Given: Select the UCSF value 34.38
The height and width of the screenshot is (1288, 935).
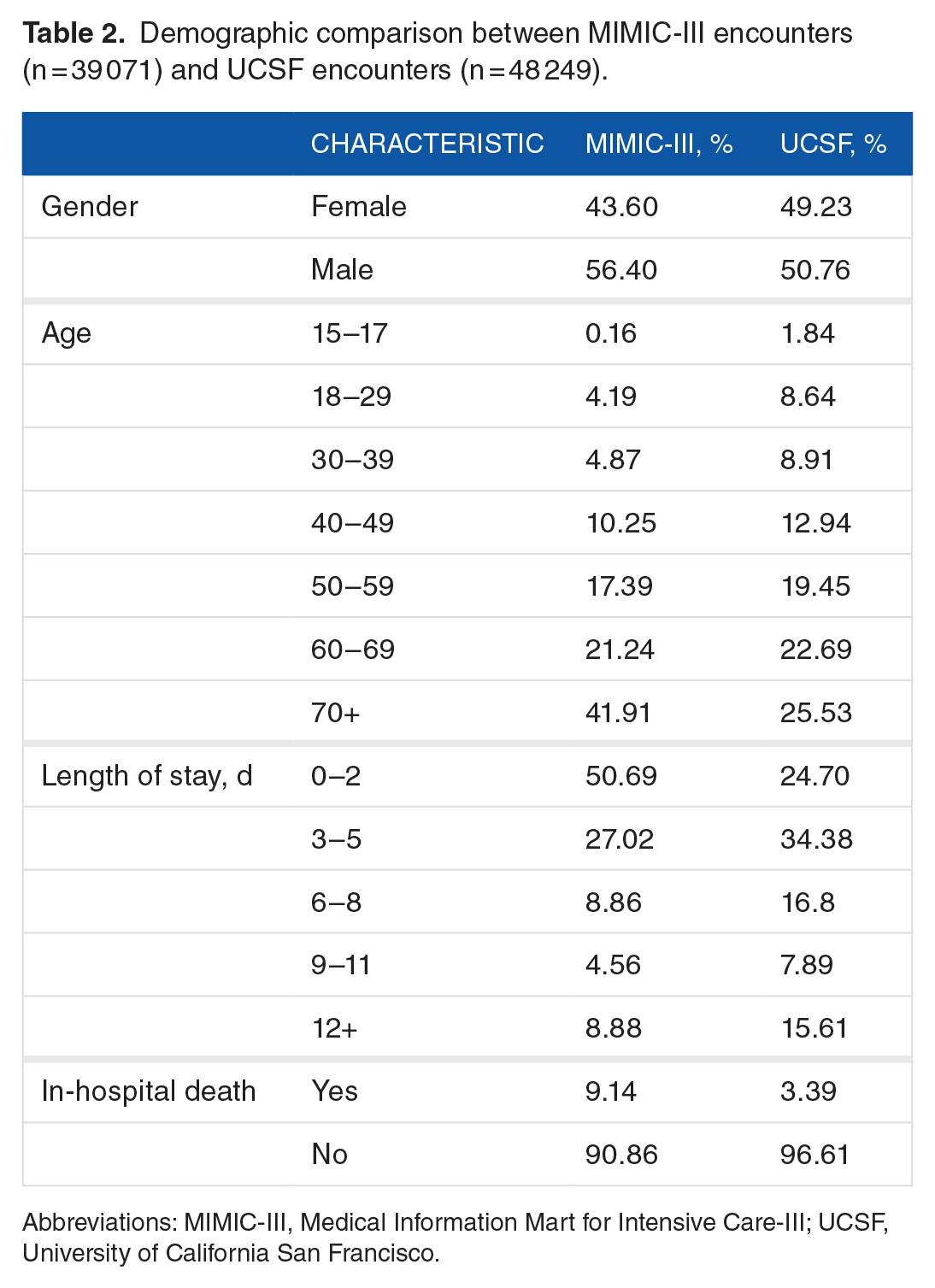Looking at the screenshot, I should (815, 839).
